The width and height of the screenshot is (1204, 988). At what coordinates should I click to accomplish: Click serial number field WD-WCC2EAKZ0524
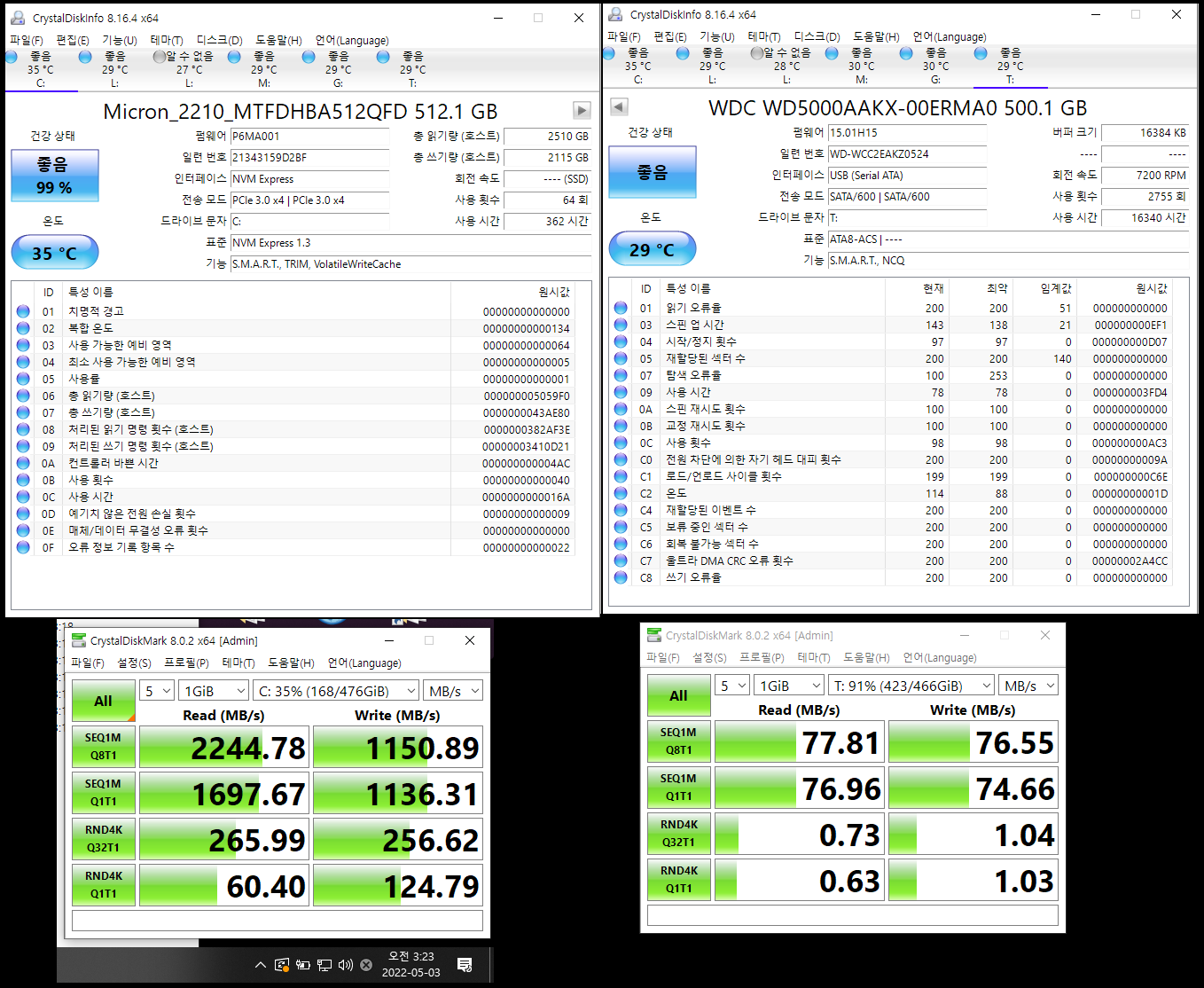pyautogui.click(x=907, y=154)
